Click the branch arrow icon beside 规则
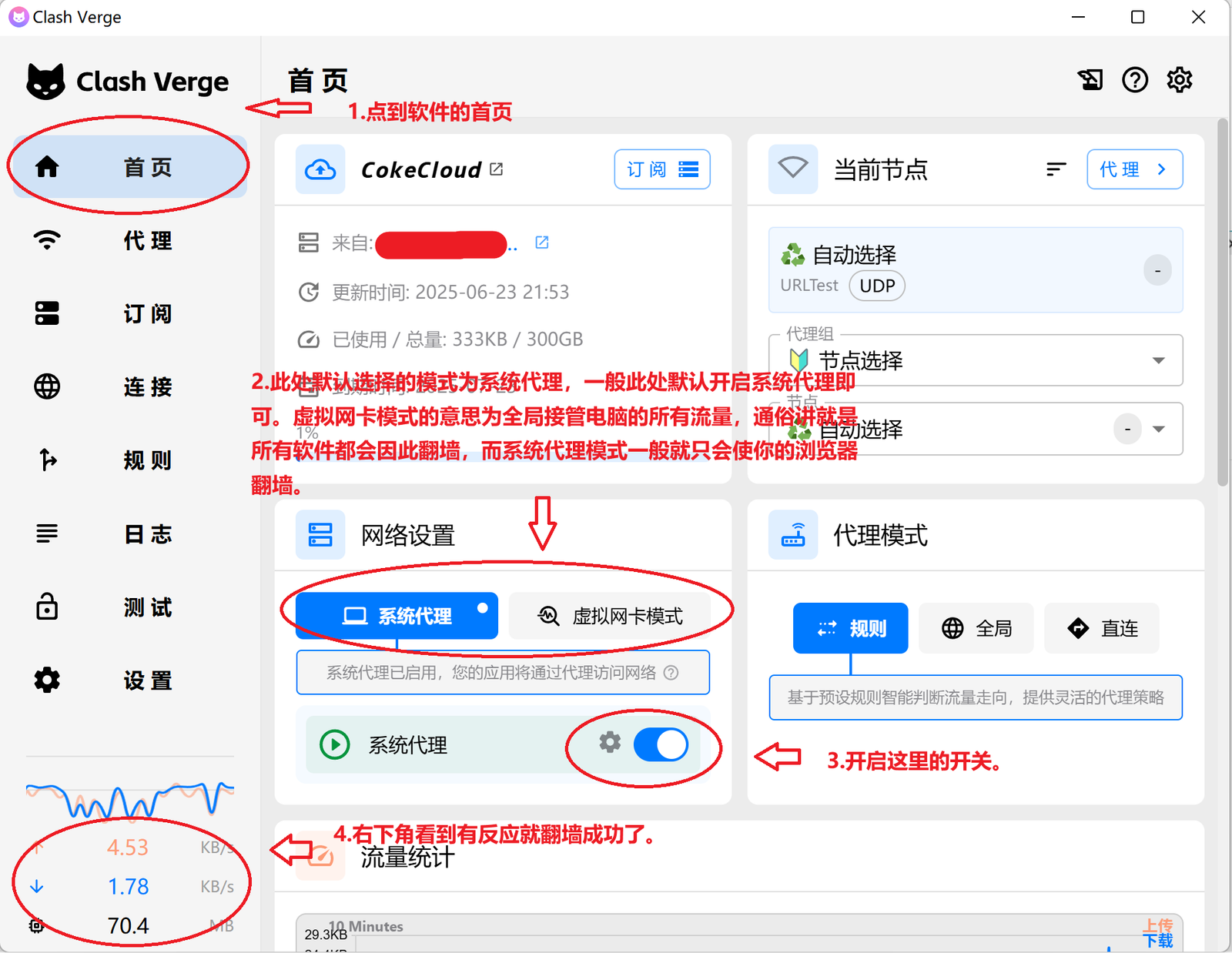The width and height of the screenshot is (1232, 953). 48,460
